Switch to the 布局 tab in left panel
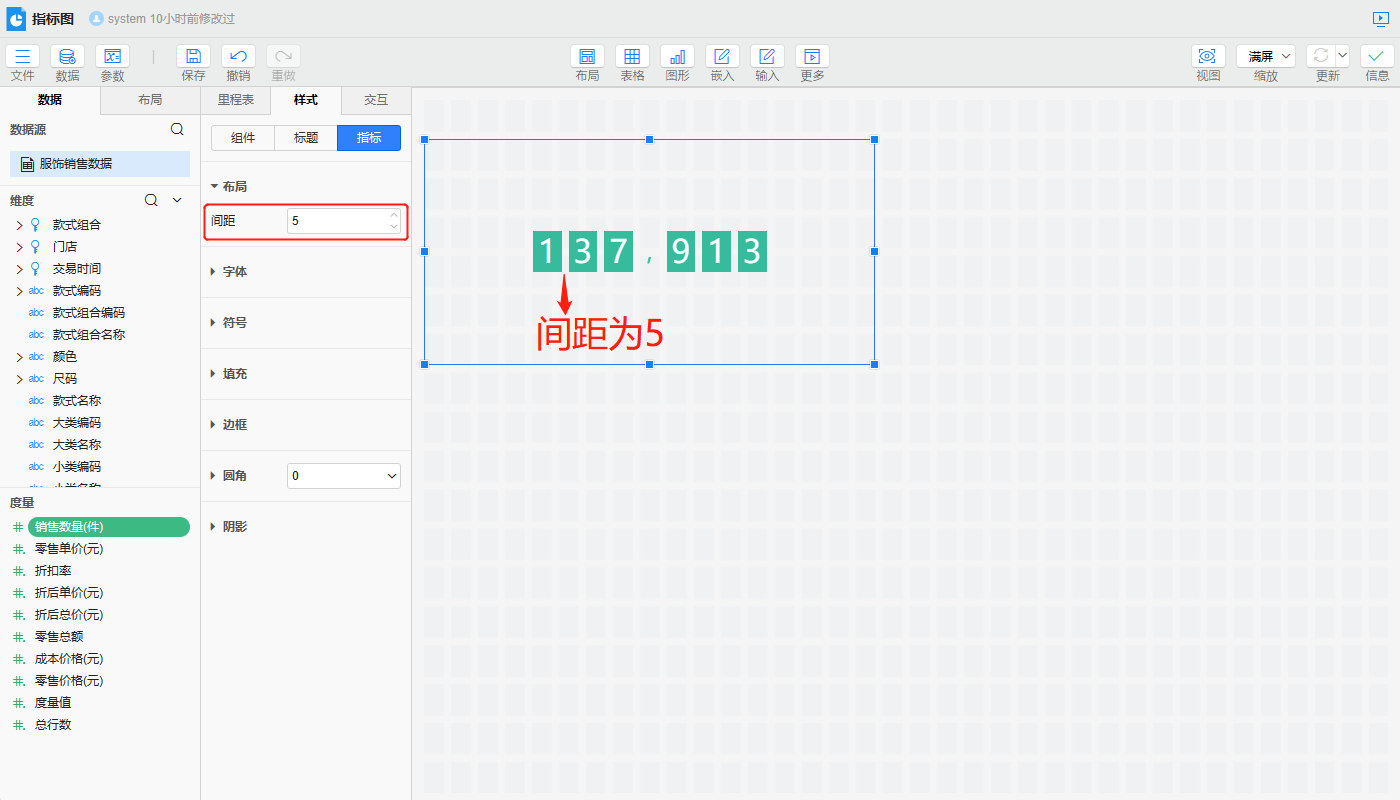 click(x=150, y=100)
